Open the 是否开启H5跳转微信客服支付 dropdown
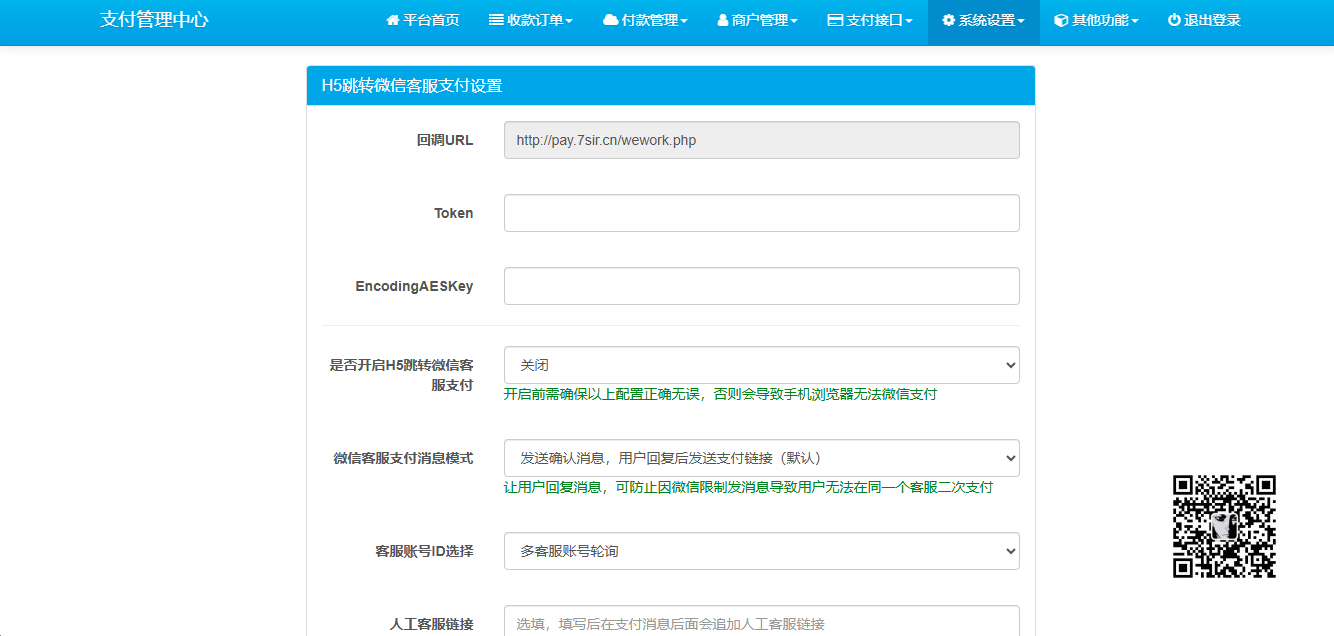 [x=761, y=365]
